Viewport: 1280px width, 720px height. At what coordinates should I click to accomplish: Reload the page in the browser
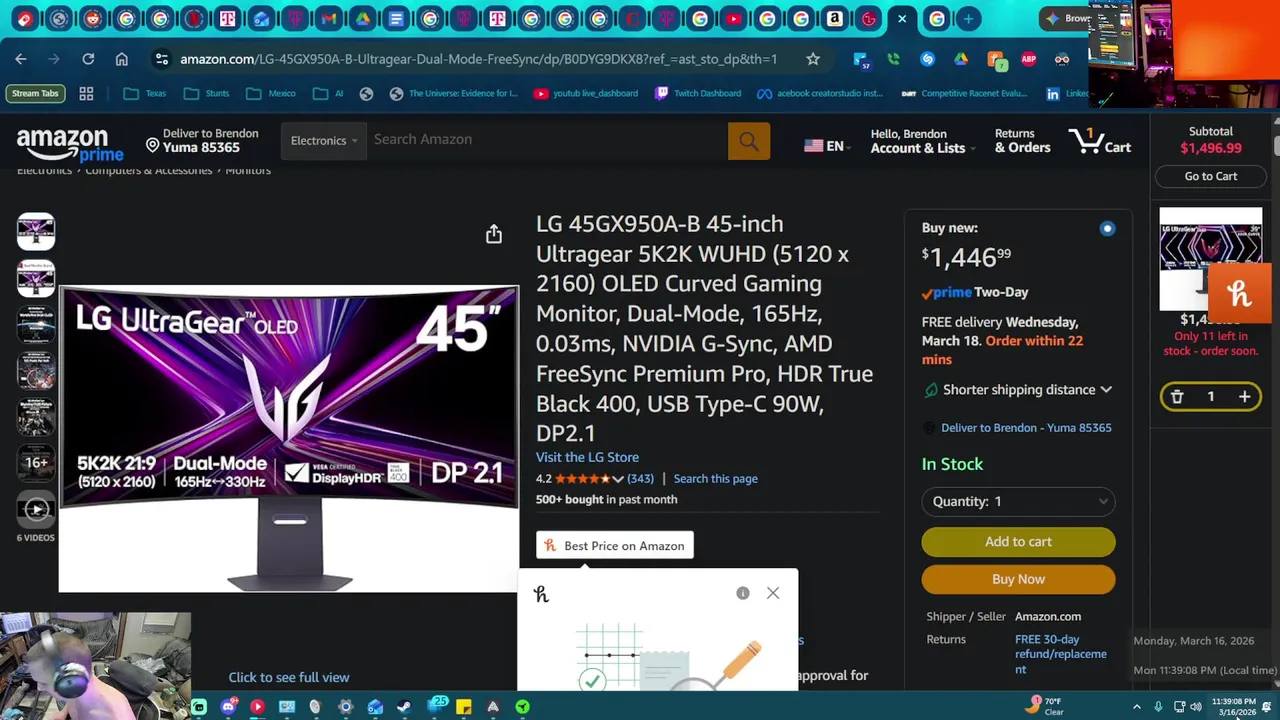point(88,59)
